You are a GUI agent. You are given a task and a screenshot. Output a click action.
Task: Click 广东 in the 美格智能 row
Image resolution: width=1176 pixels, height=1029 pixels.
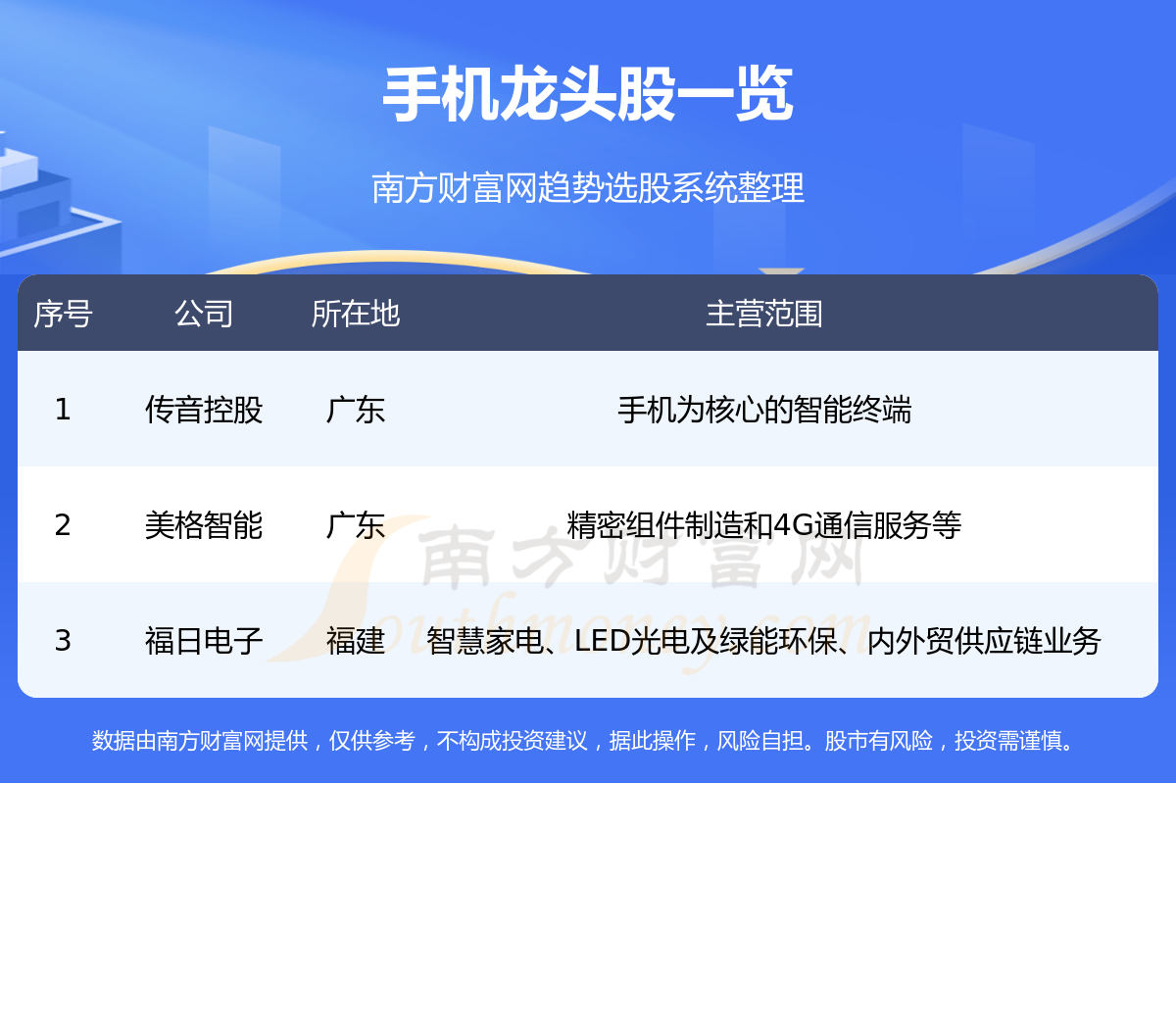click(x=356, y=525)
